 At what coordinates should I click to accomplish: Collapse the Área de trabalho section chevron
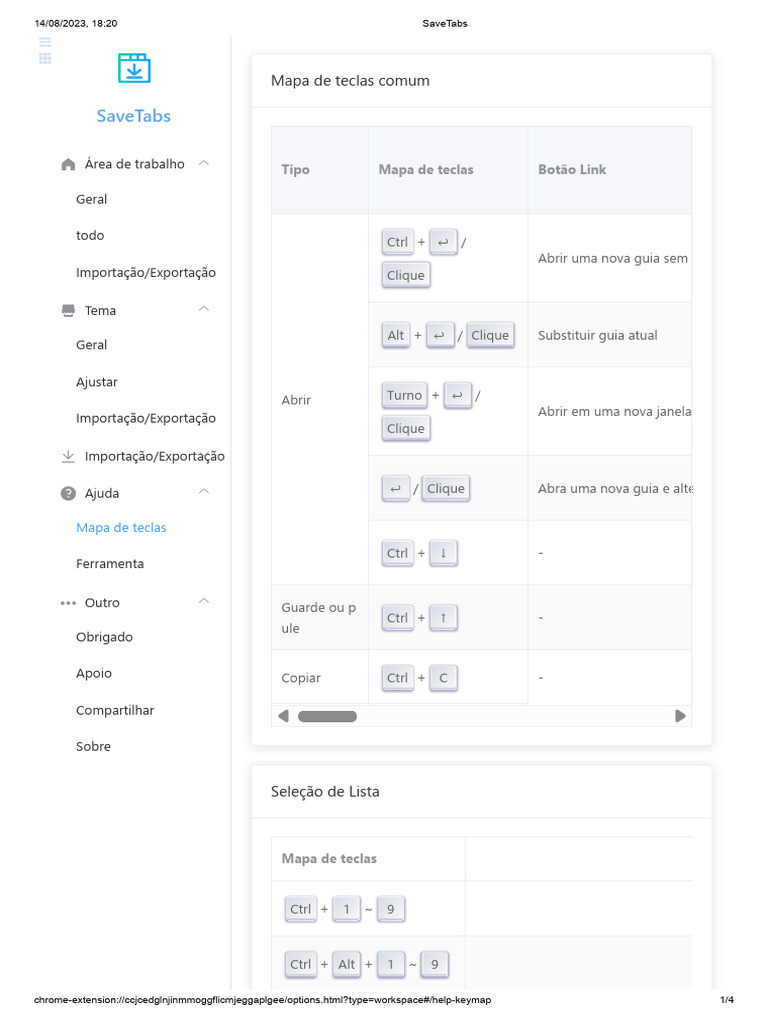click(x=204, y=163)
